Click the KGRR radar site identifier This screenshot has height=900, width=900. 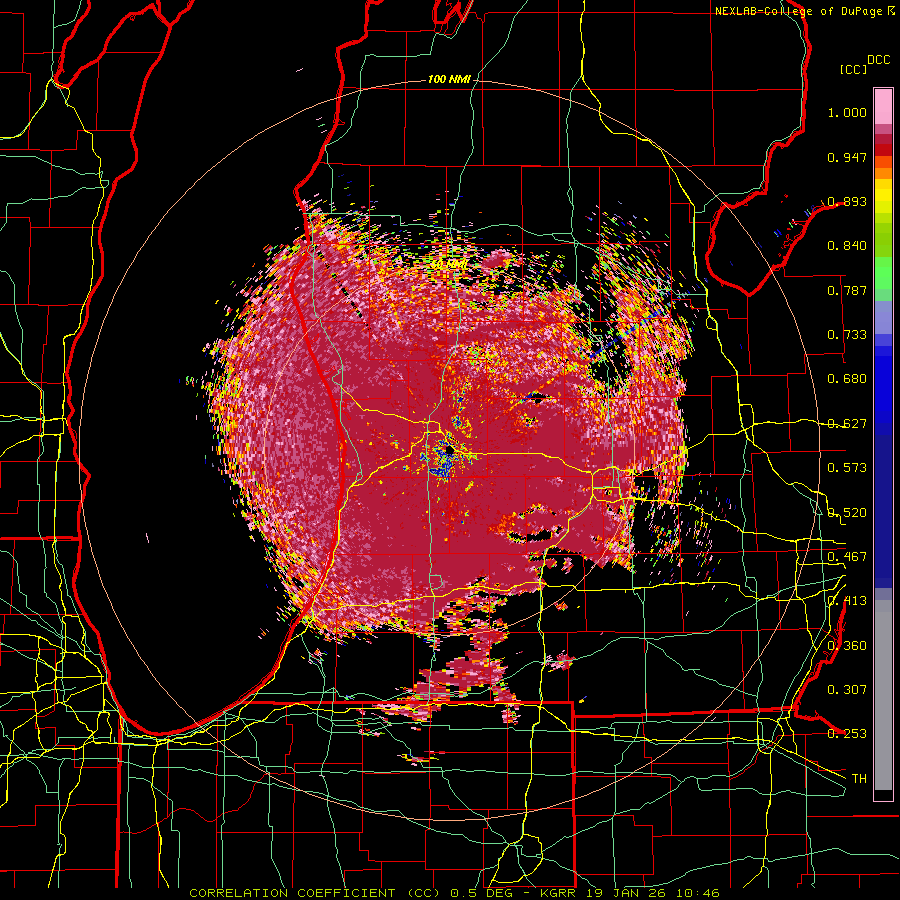(560, 893)
